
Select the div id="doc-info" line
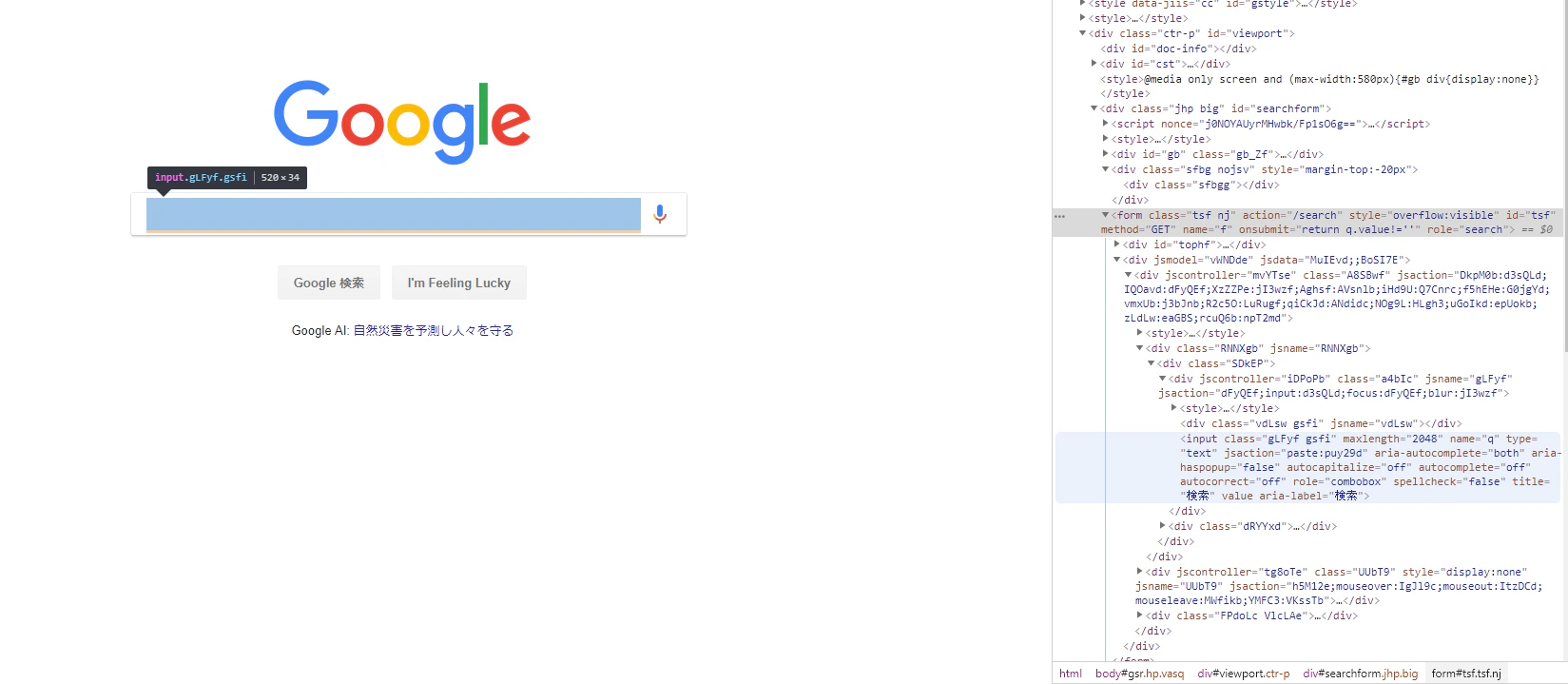pos(1178,49)
